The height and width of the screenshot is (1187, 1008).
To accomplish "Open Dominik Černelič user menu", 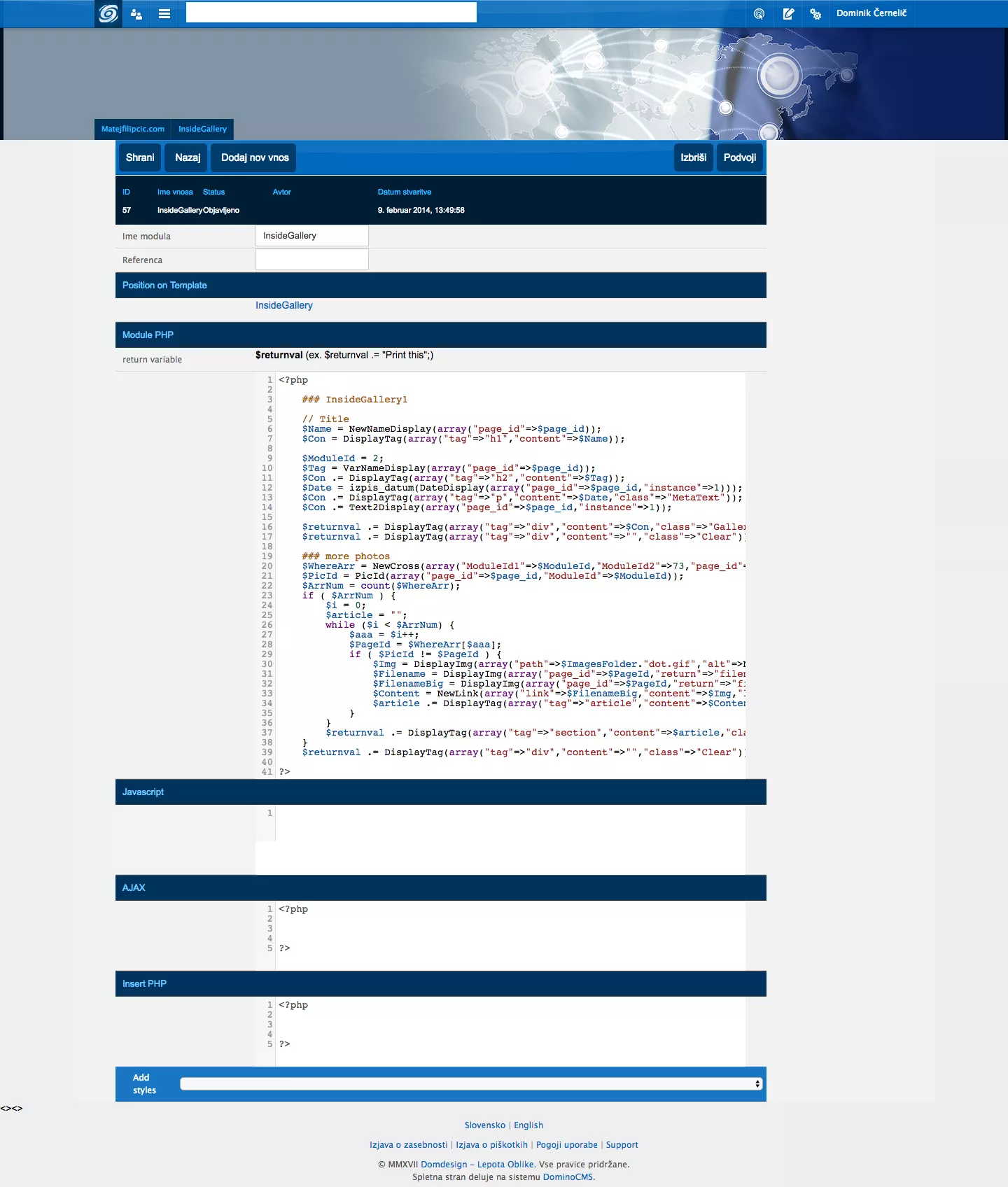I will 871,13.
